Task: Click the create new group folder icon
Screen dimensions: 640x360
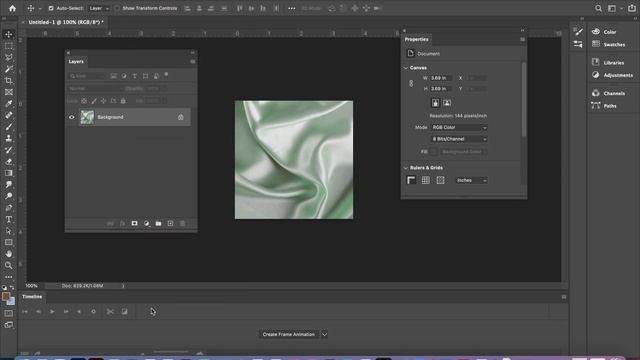Action: point(158,224)
